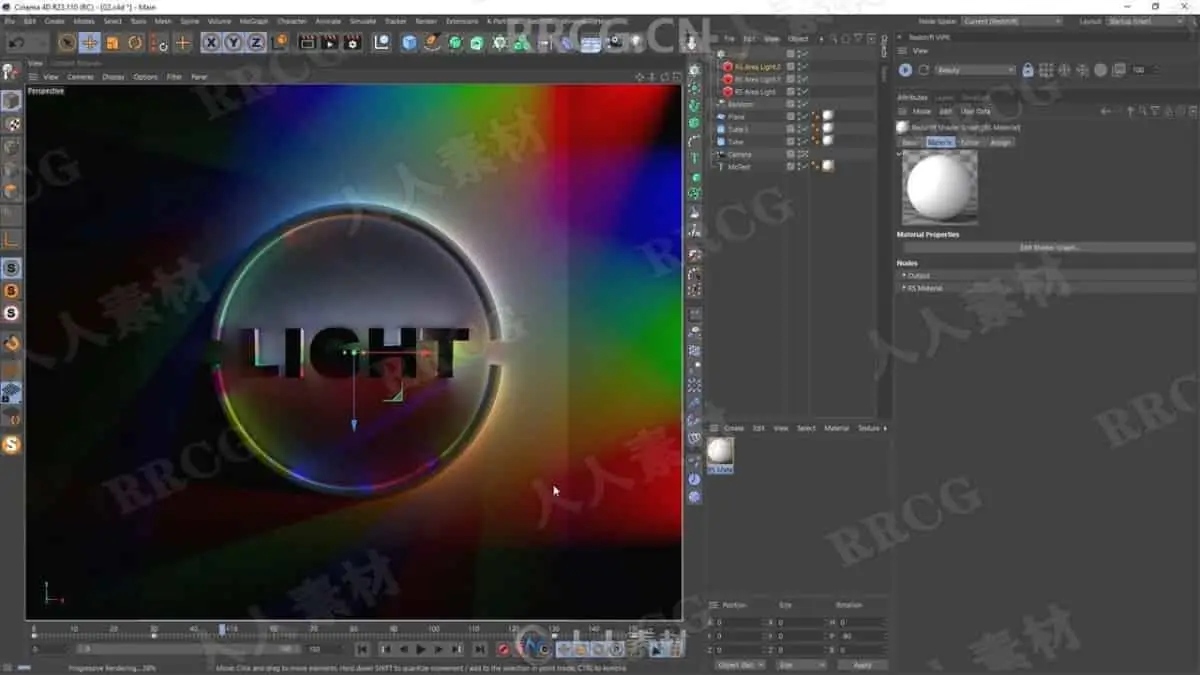Click the bottom-most orange S icon
Viewport: 1200px width, 675px height.
click(12, 445)
